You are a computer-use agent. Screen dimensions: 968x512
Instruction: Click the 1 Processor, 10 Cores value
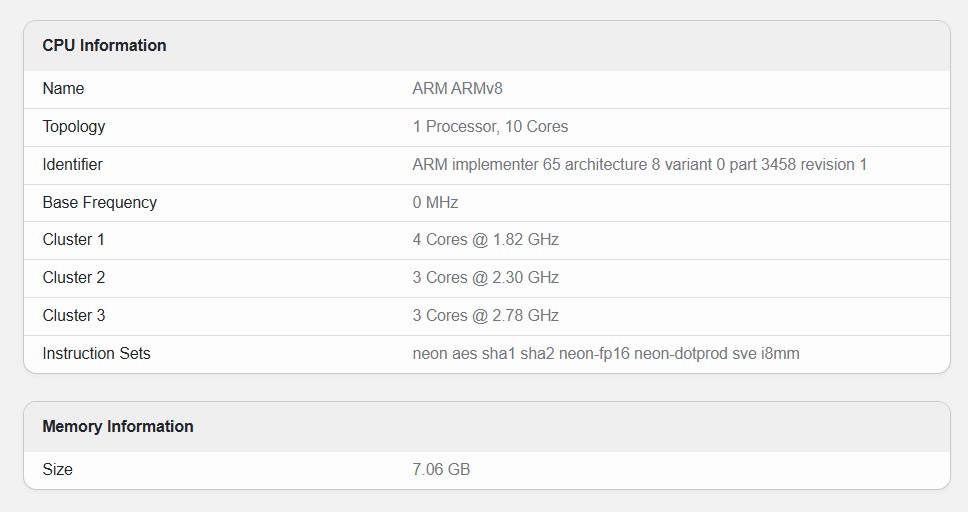click(490, 127)
